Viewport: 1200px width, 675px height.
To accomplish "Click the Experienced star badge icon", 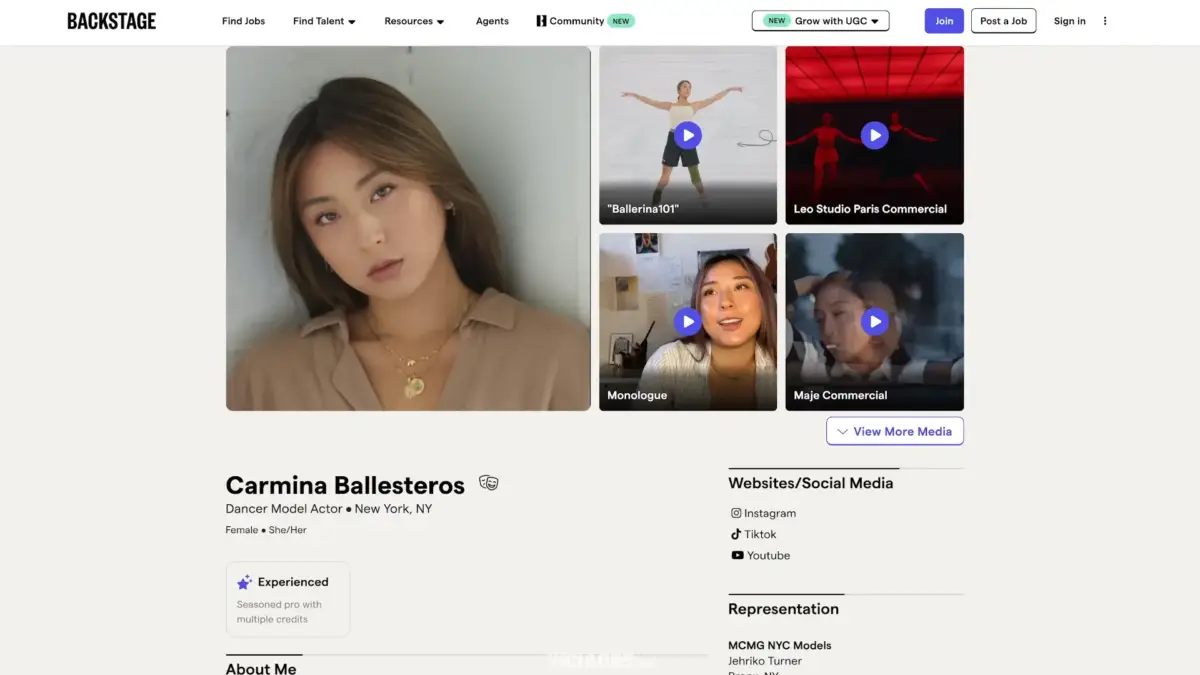I will (x=244, y=582).
